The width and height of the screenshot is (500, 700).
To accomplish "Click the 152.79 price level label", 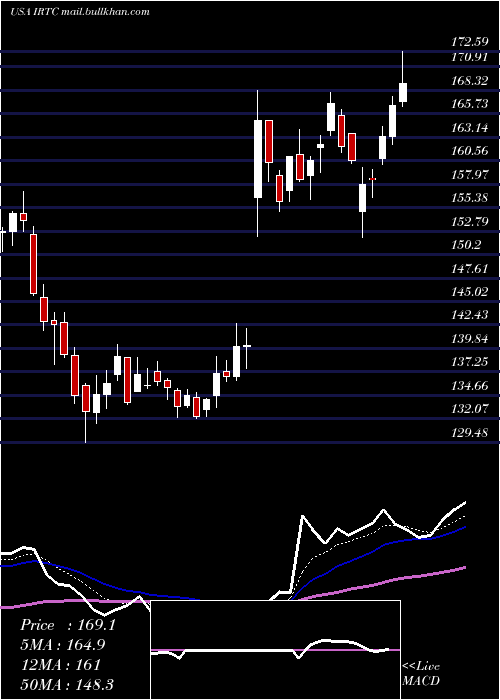I will 470,221.
